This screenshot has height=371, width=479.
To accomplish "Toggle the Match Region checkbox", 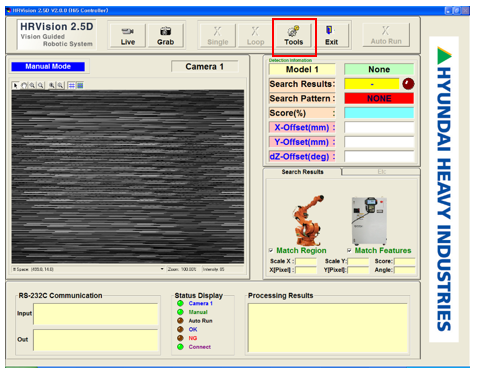I will pos(271,250).
